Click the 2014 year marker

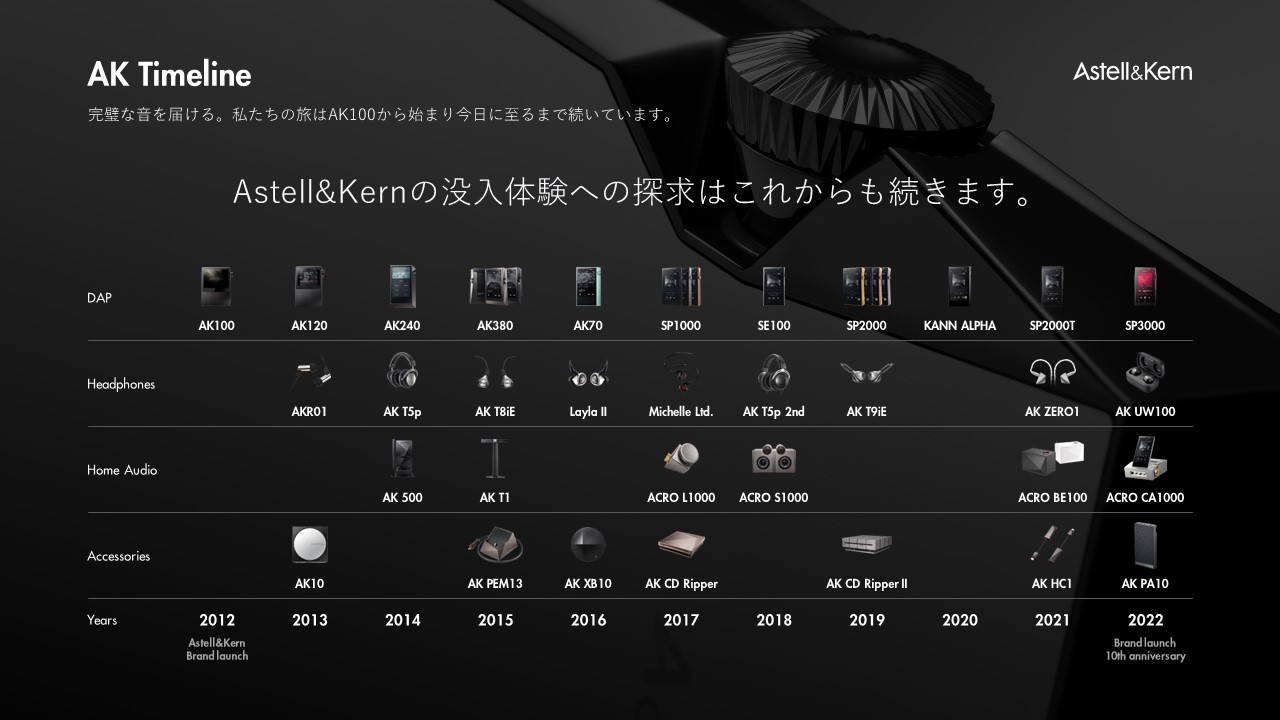coord(402,620)
